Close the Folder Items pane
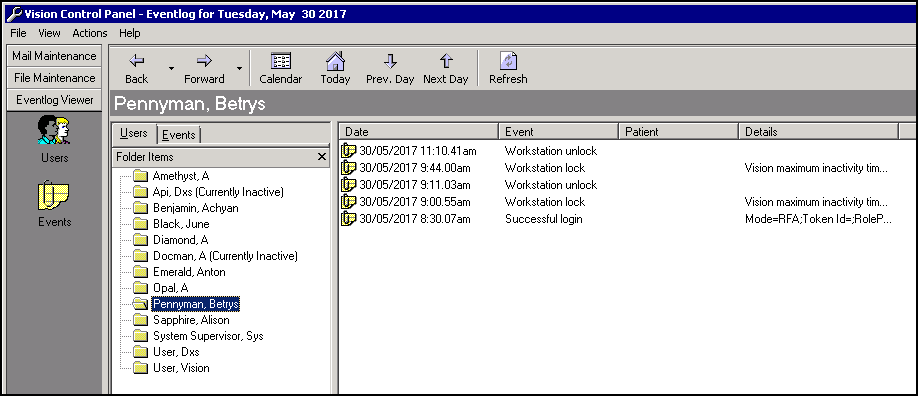The image size is (918, 396). pos(321,157)
